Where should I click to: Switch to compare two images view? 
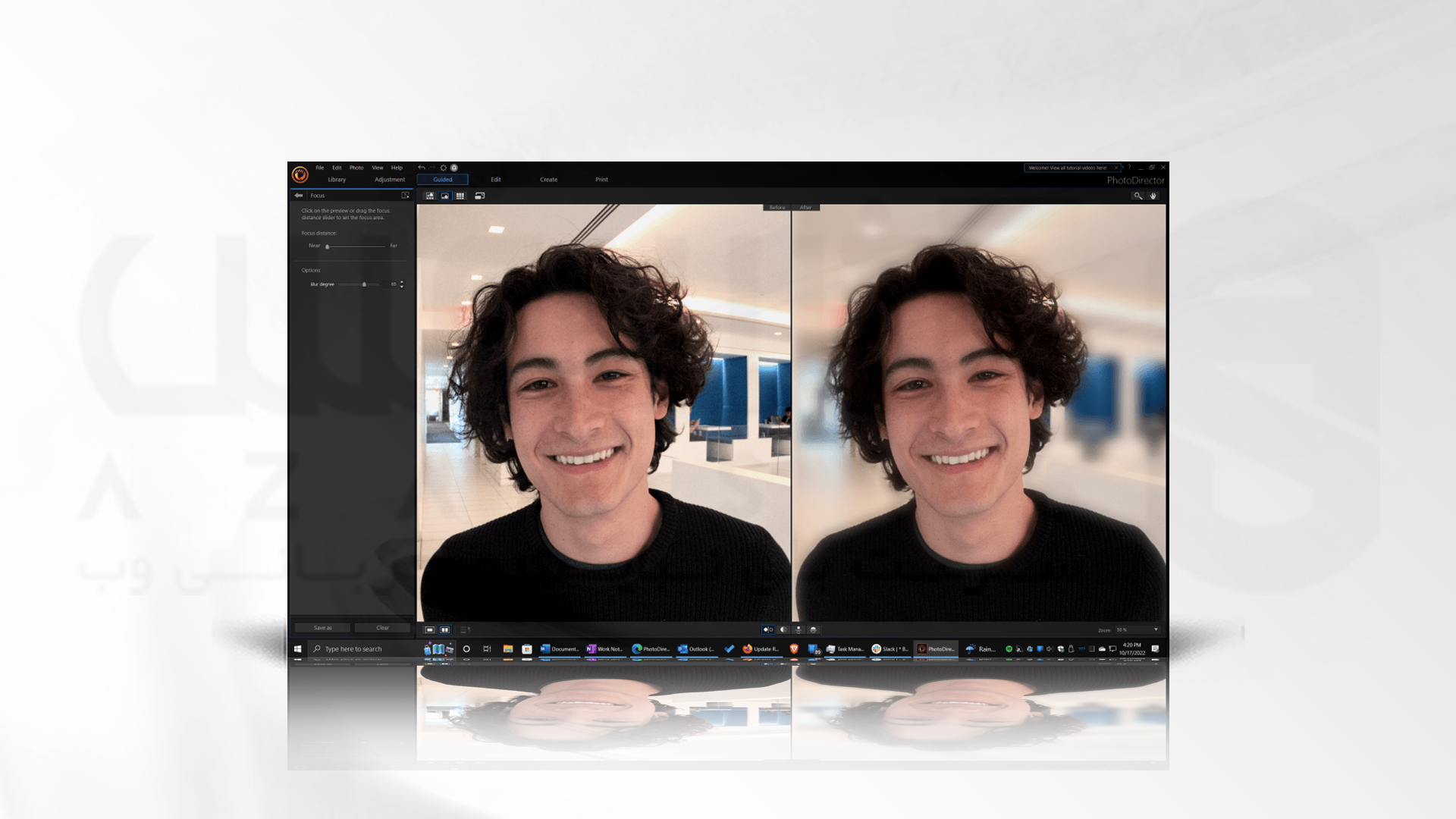click(445, 629)
